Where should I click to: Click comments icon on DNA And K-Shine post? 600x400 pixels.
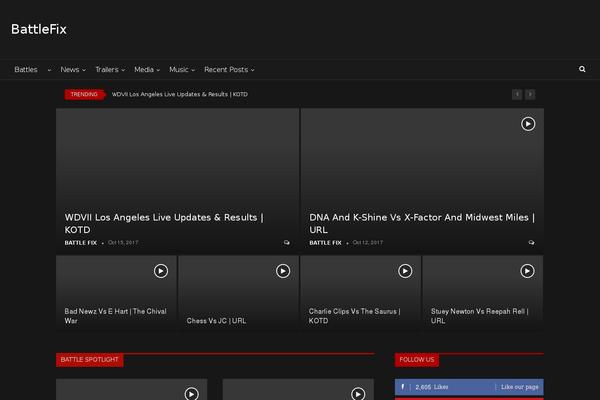point(532,243)
